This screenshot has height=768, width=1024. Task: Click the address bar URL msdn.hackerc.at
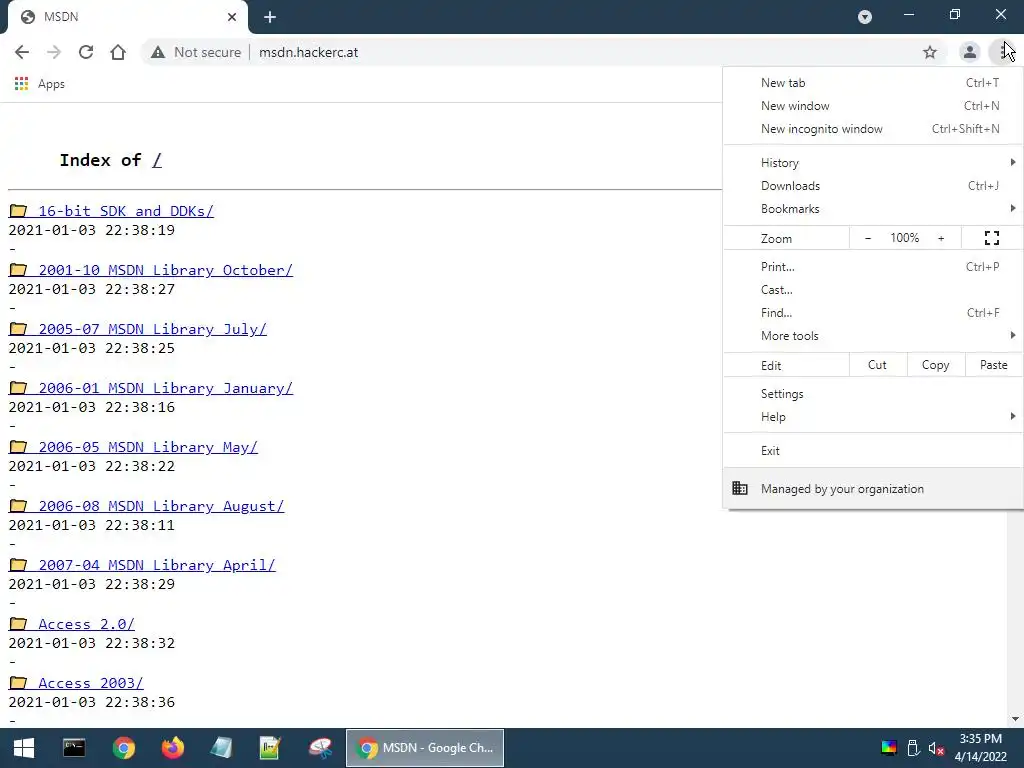coord(308,52)
